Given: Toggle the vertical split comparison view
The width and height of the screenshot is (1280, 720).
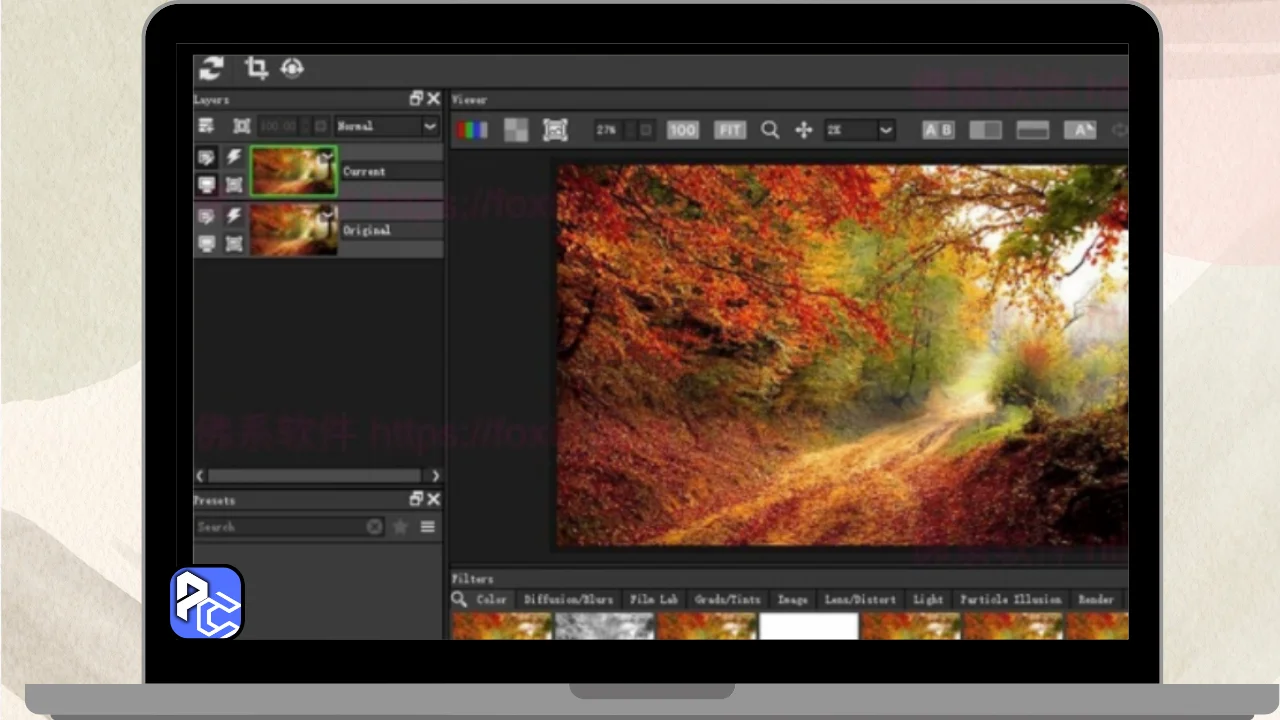Looking at the screenshot, I should [985, 130].
